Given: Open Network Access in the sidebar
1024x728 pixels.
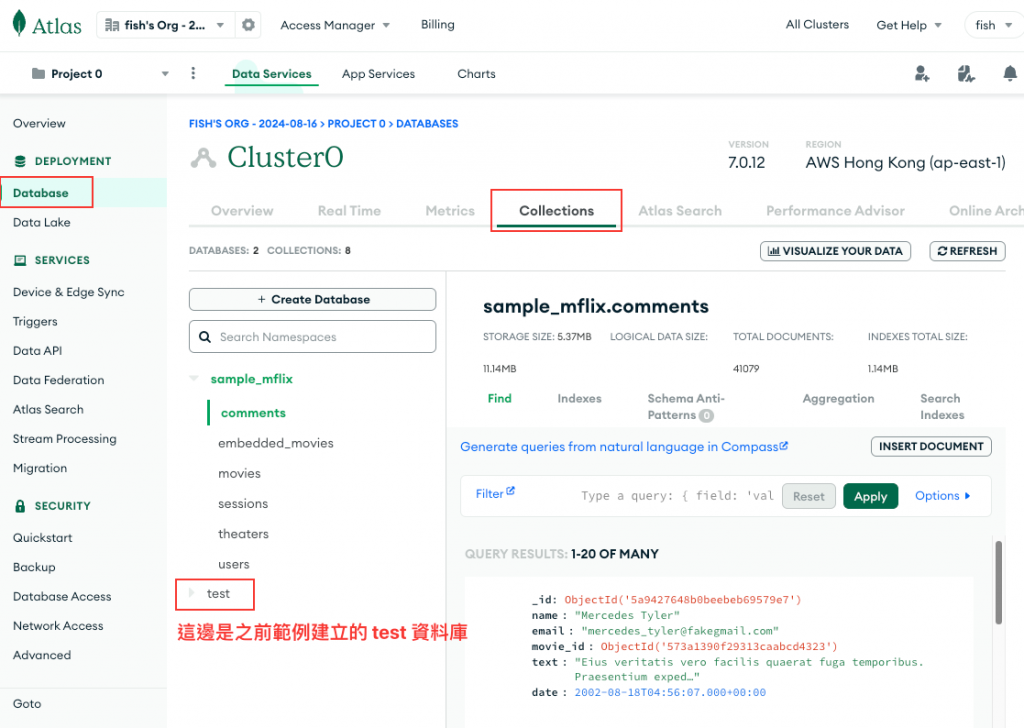Looking at the screenshot, I should 58,625.
